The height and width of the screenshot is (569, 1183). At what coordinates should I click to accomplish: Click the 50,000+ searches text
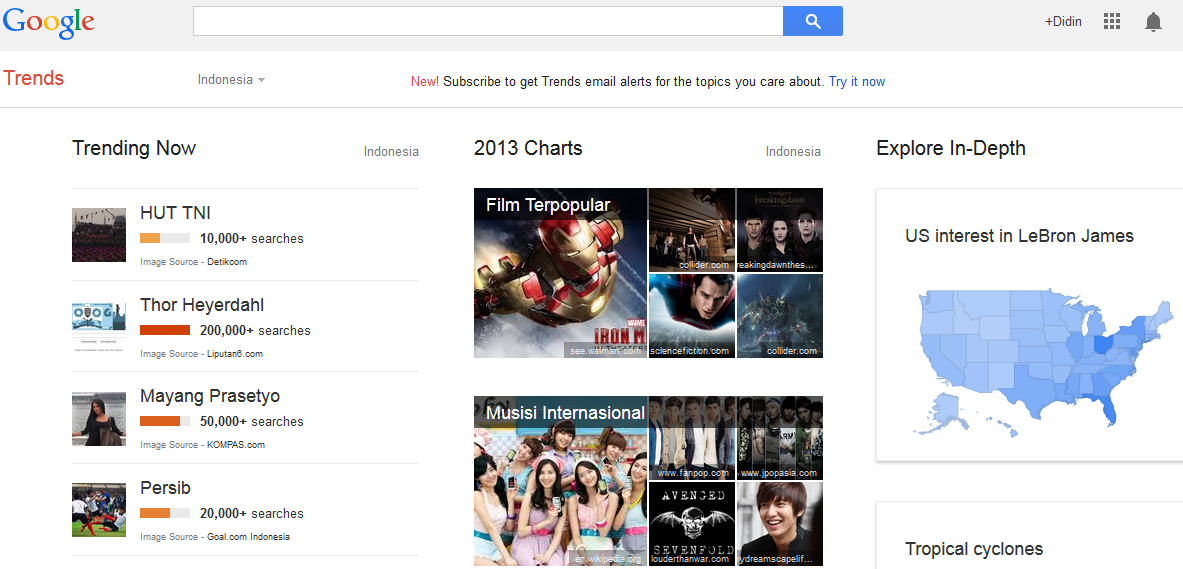[x=251, y=422]
